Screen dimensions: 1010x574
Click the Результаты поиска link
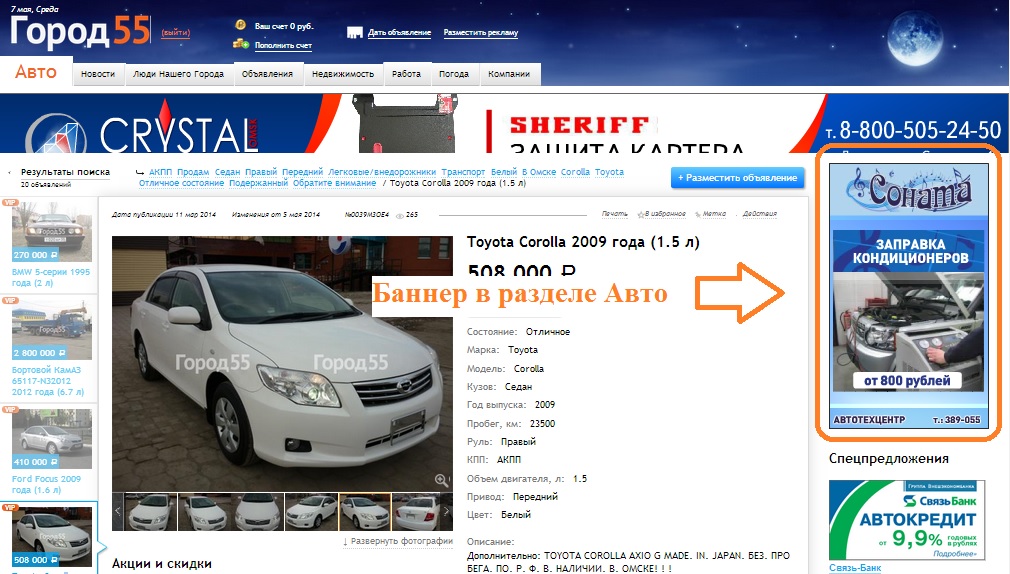click(65, 172)
